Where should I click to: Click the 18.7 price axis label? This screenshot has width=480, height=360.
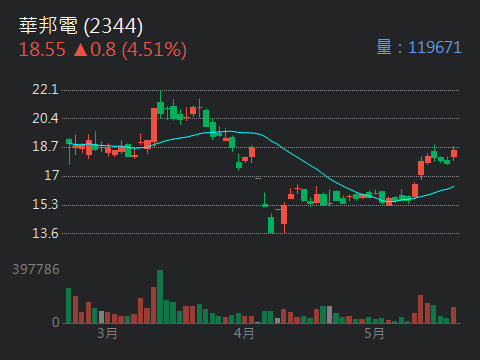(45, 147)
